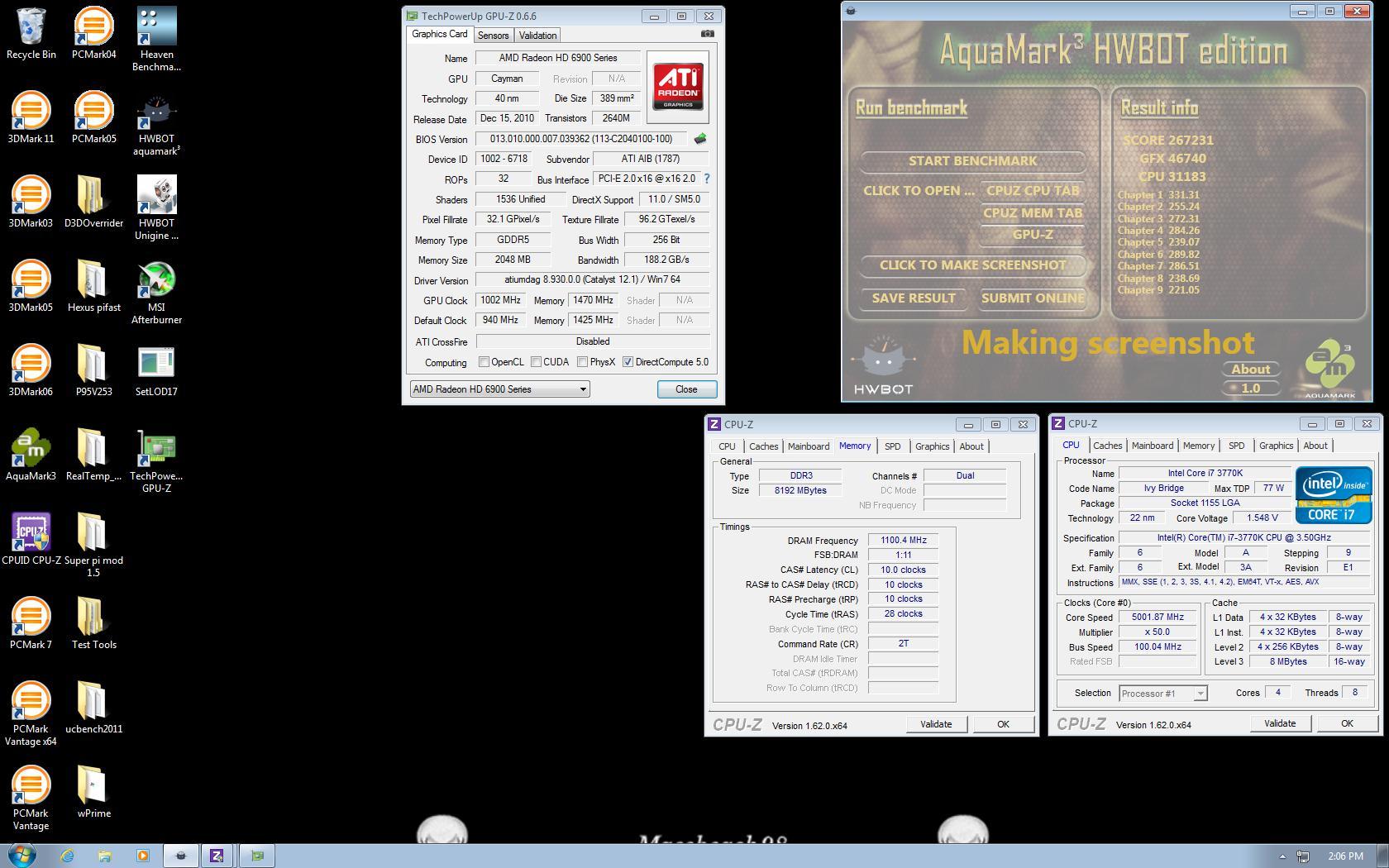Open the Windows Start menu

(x=21, y=856)
